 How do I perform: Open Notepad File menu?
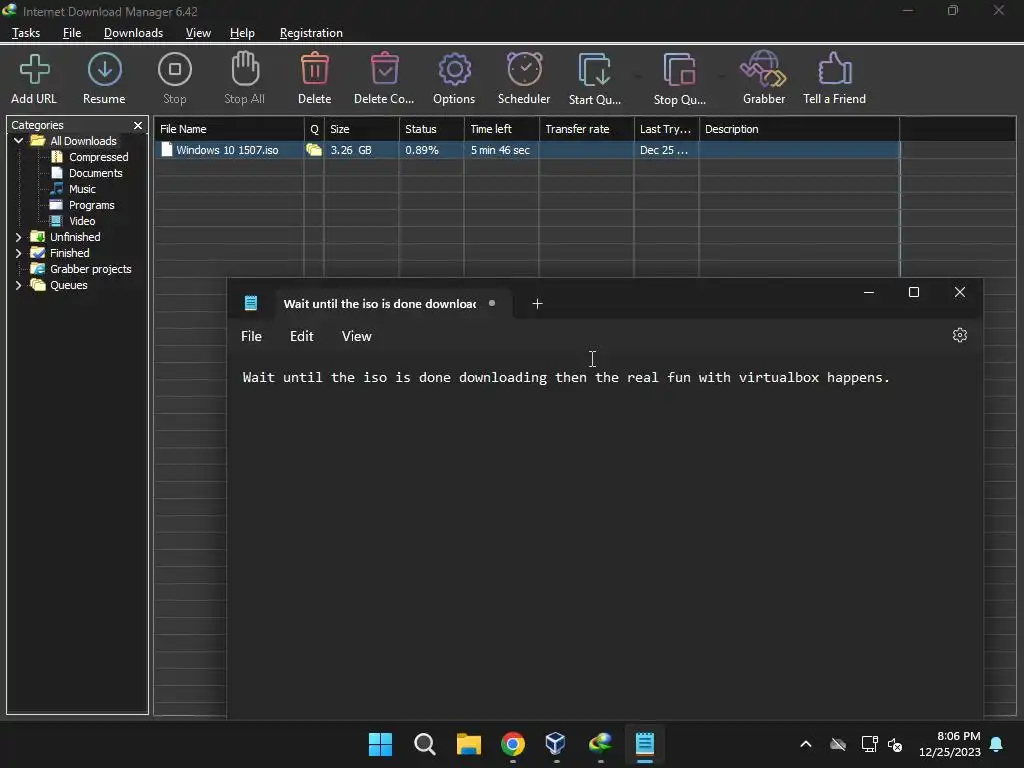[x=251, y=336]
